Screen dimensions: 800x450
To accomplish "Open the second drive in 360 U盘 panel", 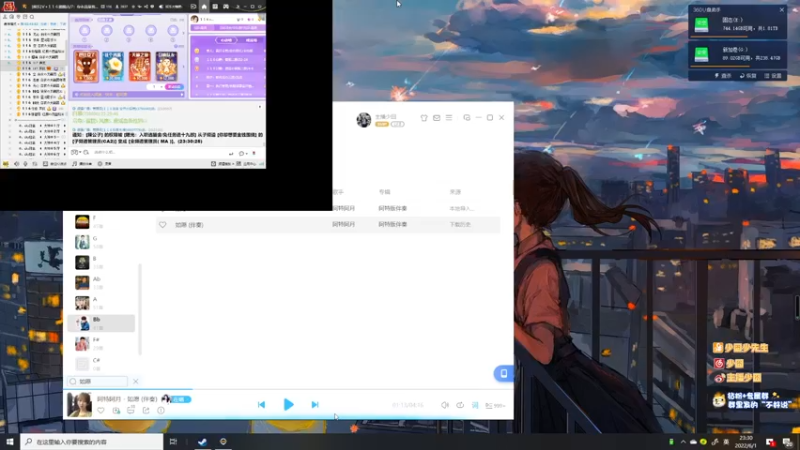I will [x=737, y=54].
